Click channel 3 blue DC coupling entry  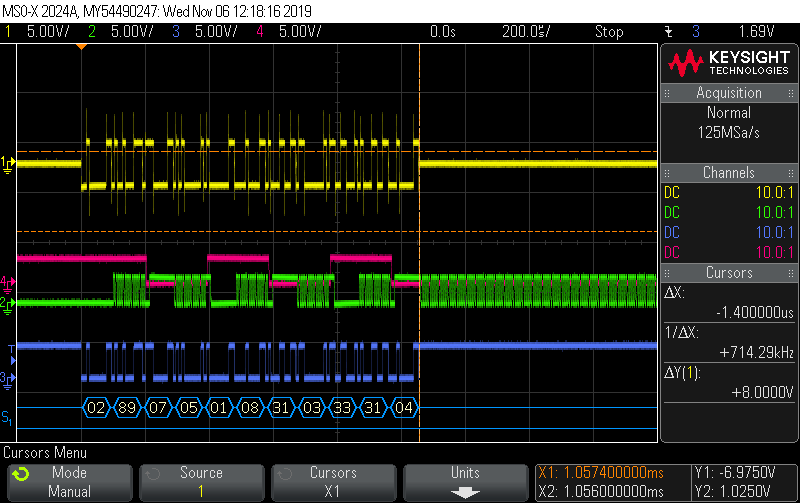729,232
